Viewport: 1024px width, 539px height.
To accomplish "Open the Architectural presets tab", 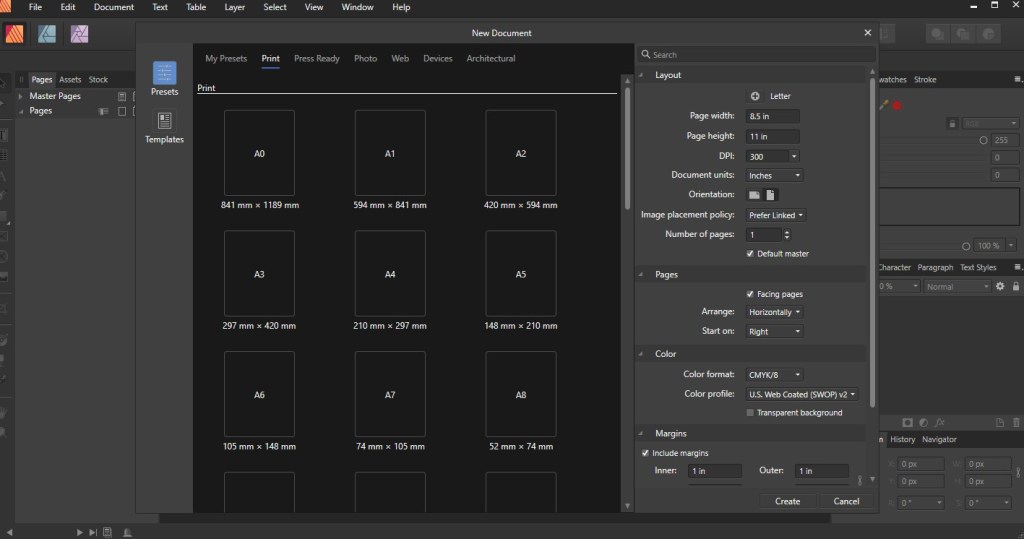I will click(x=490, y=59).
